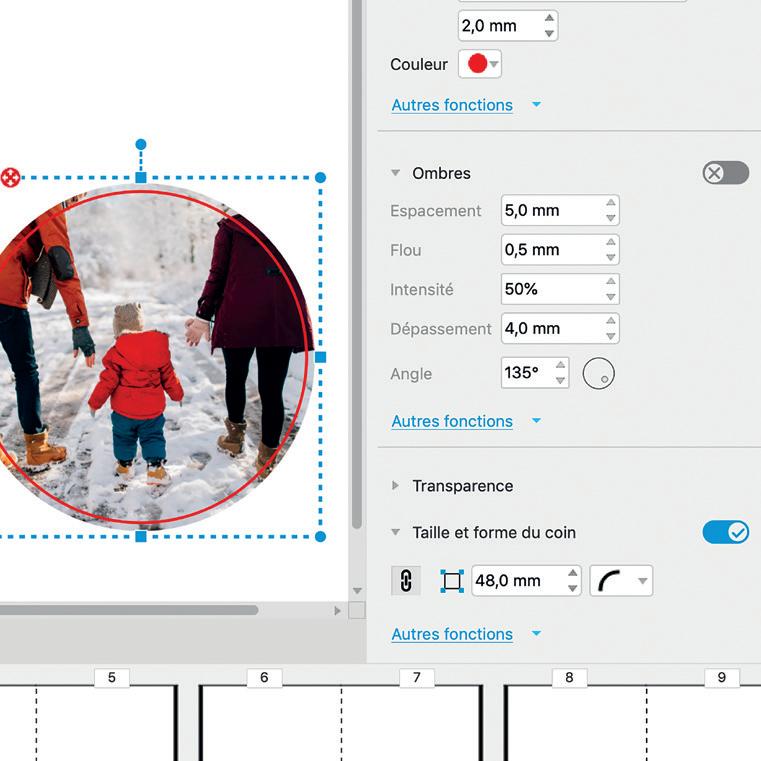Collapse the Taille et forme du coin section

coord(396,532)
